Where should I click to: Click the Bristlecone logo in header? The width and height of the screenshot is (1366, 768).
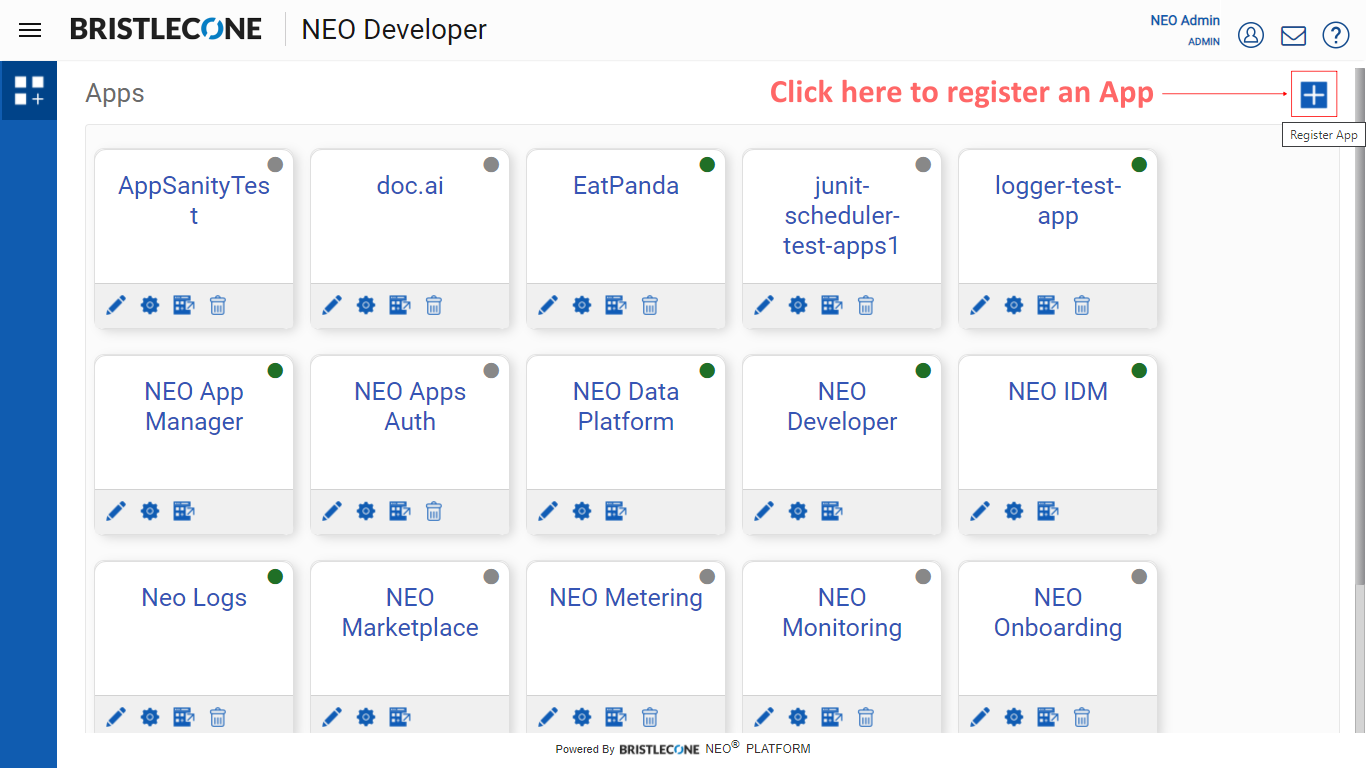pyautogui.click(x=166, y=29)
